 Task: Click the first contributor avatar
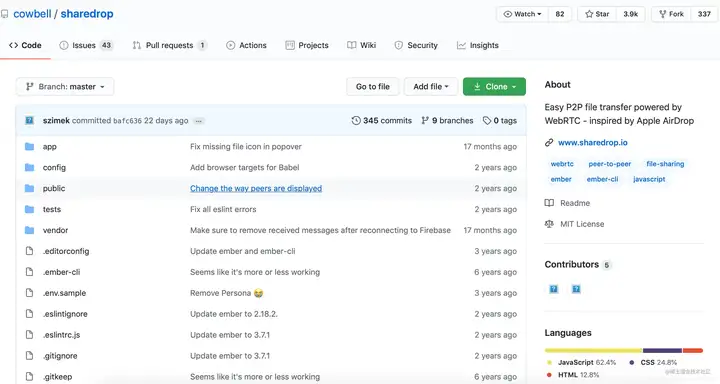(554, 289)
